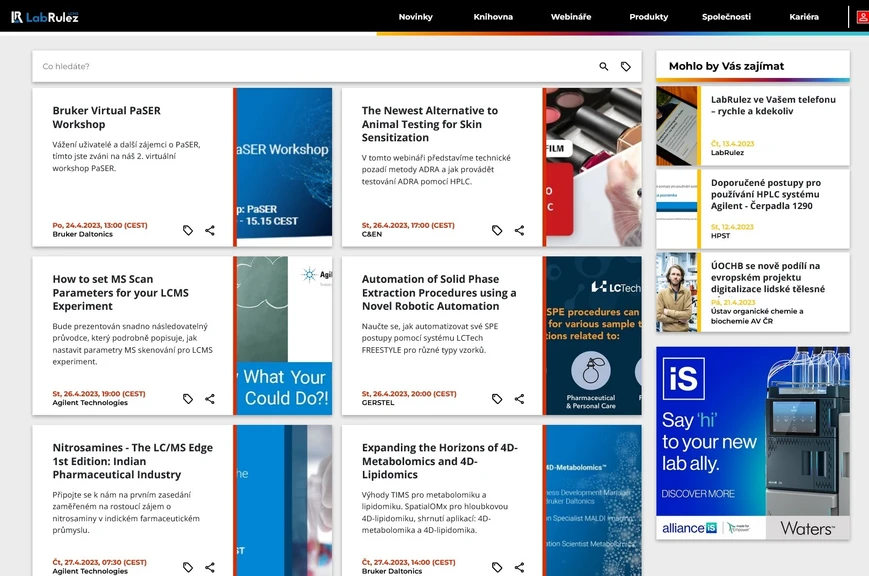Screen dimensions: 869x576
Task: Open 'The Newest Alternative to Animal Testing' title
Action: tap(430, 124)
